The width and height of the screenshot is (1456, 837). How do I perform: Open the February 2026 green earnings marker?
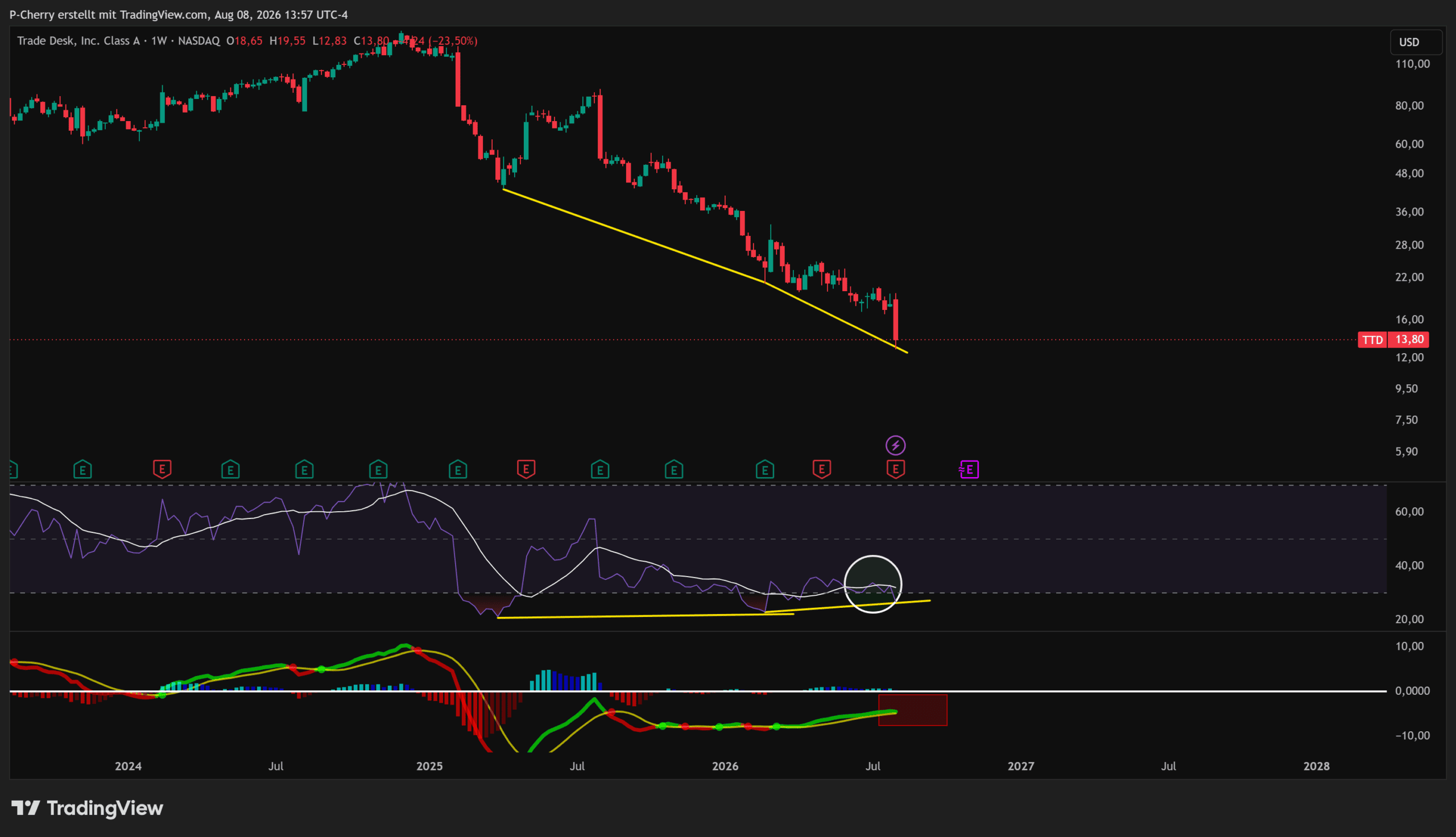(764, 470)
